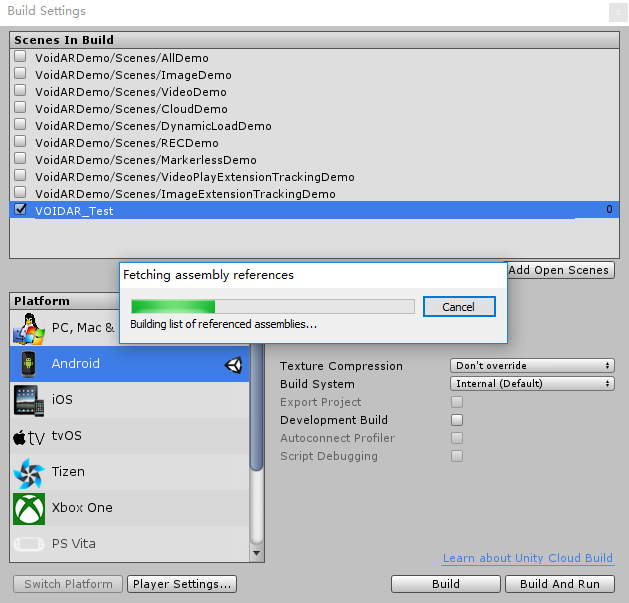
Task: Click the green build progress bar
Action: pos(173,307)
